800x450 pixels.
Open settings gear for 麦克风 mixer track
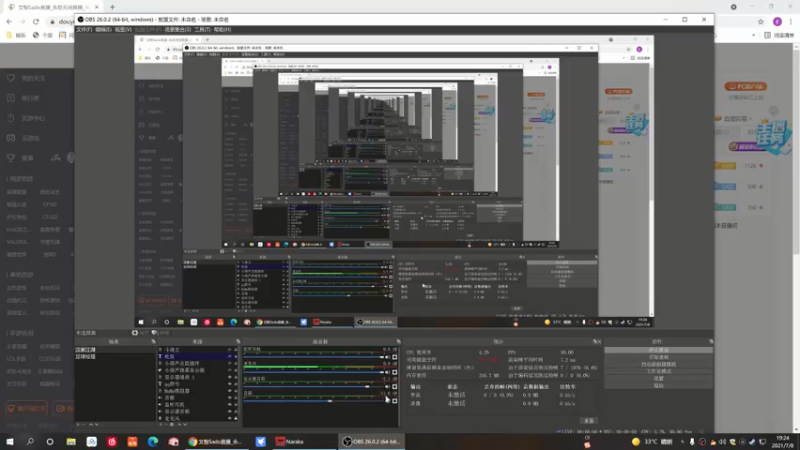pos(394,372)
